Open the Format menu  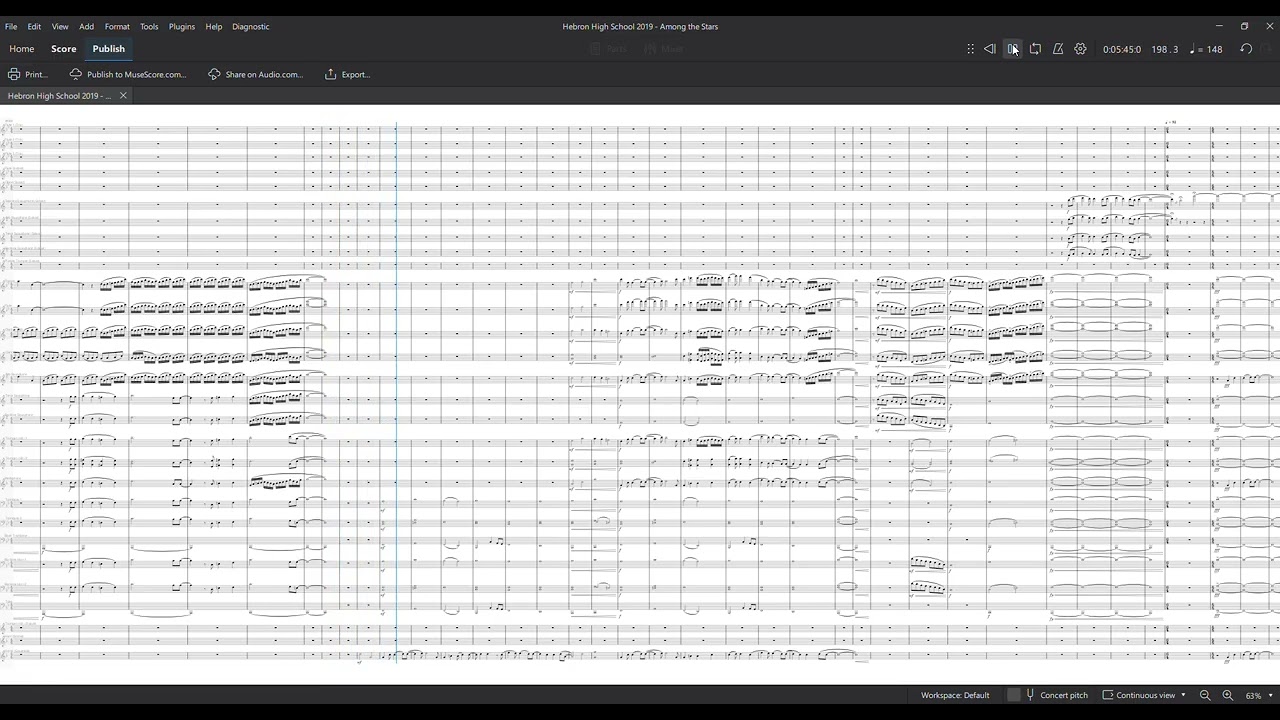click(117, 26)
